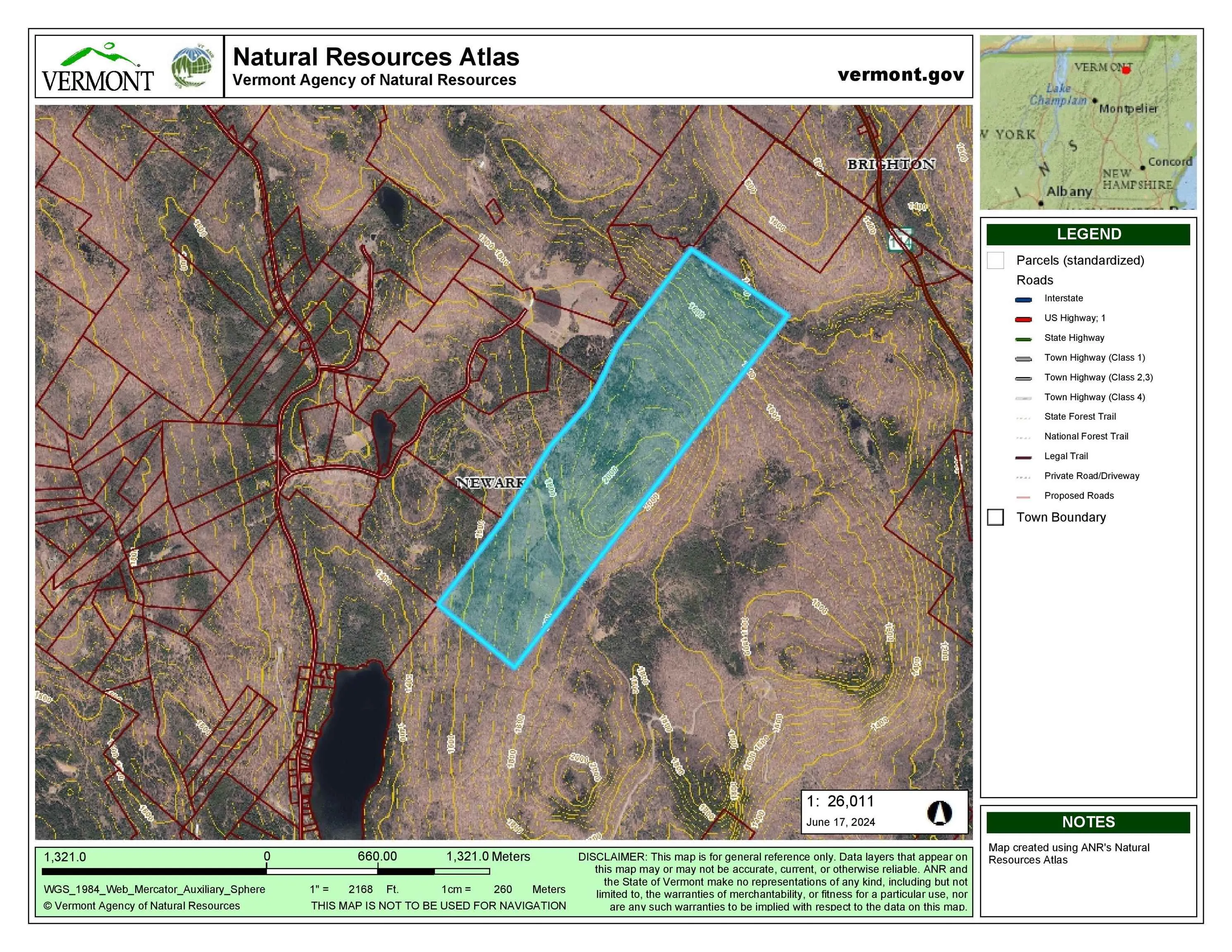Click the NOTES header bar
This screenshot has height=952, width=1232.
1088,822
